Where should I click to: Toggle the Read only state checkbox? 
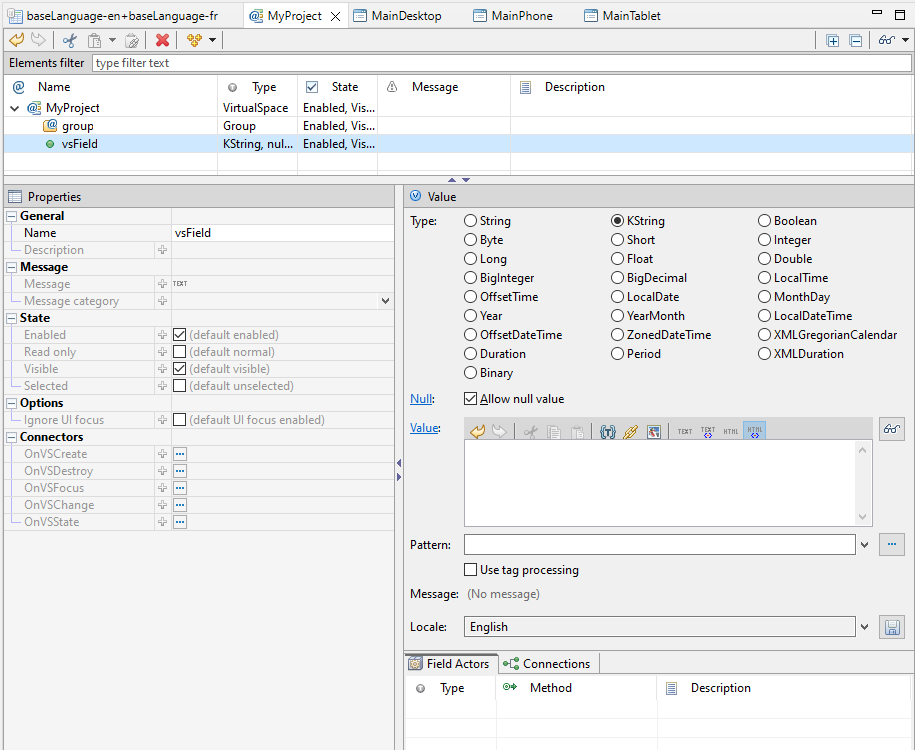point(180,352)
